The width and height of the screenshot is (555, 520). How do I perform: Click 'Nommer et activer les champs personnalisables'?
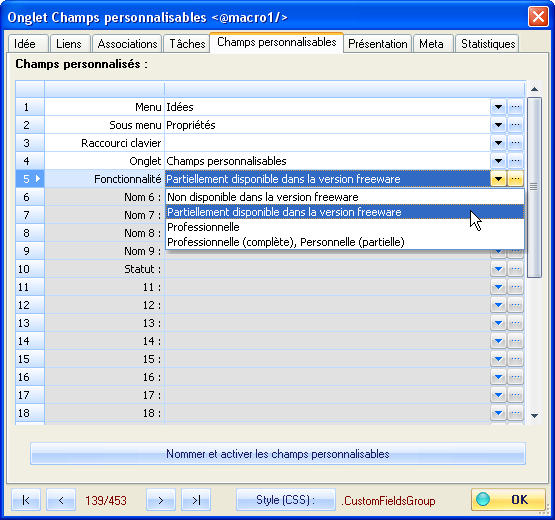tap(278, 453)
